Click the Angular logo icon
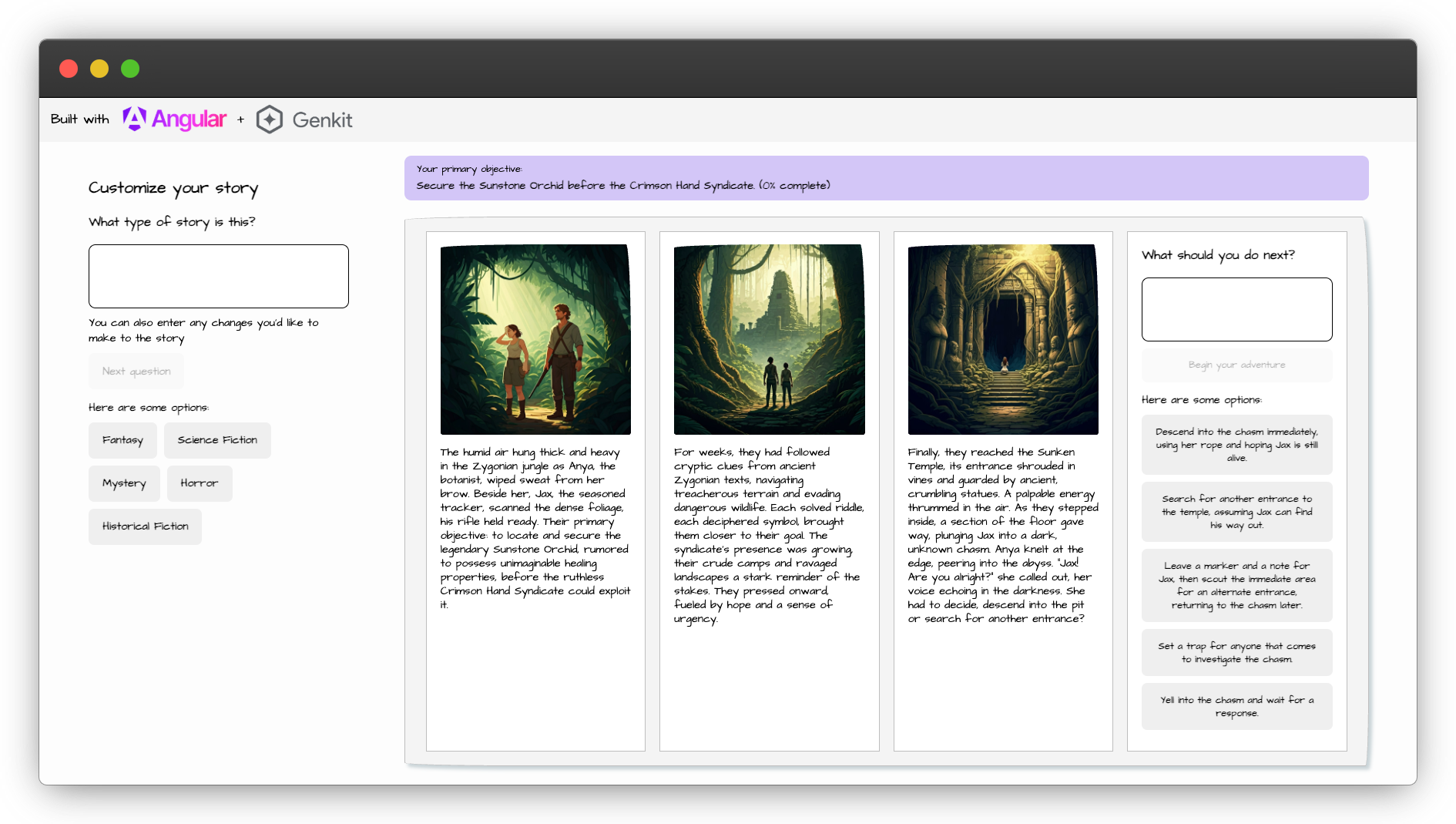Viewport: 1456px width, 824px height. [x=134, y=119]
